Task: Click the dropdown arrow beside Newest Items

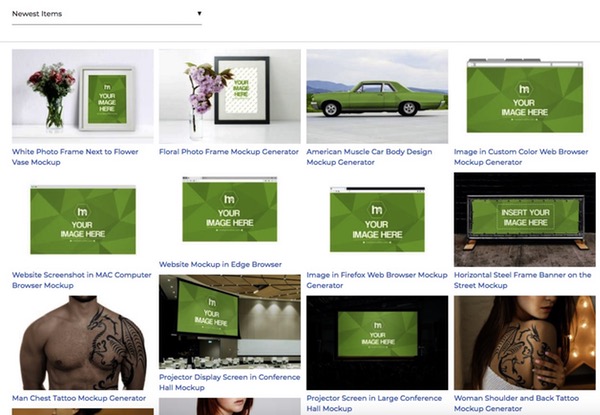Action: point(199,14)
